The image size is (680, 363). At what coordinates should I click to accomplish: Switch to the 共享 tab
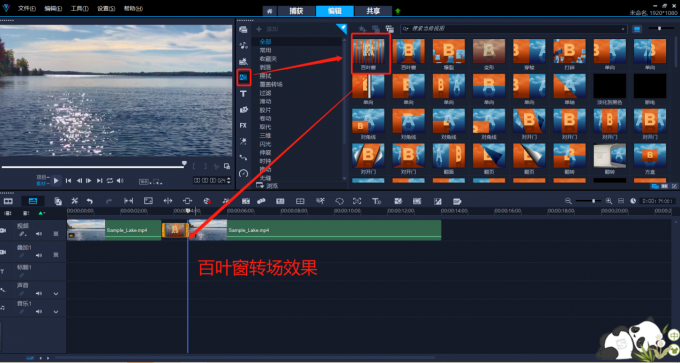pos(373,11)
